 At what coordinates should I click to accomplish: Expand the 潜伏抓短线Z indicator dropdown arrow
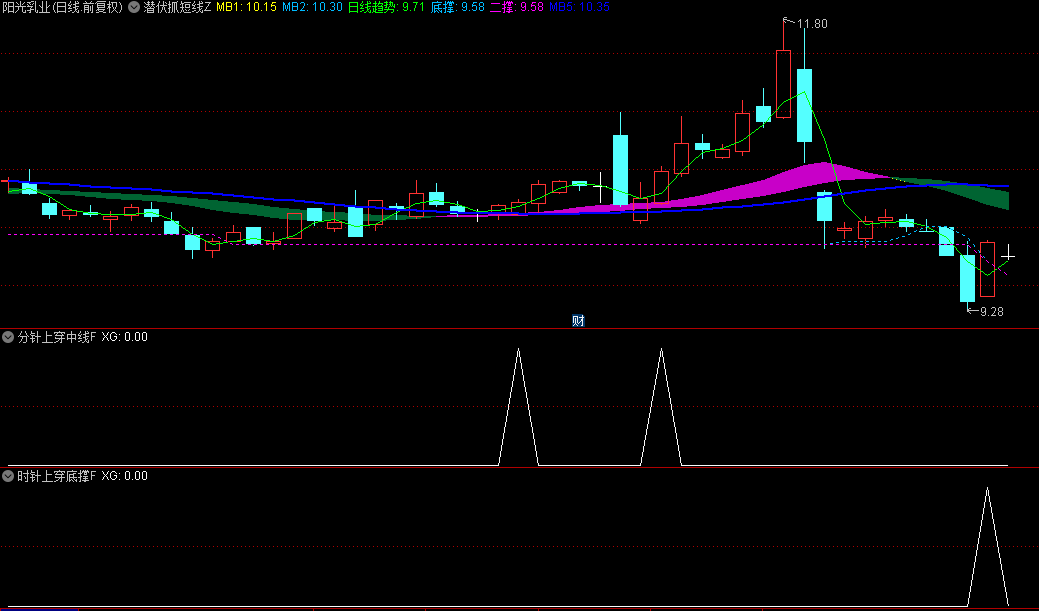point(134,7)
